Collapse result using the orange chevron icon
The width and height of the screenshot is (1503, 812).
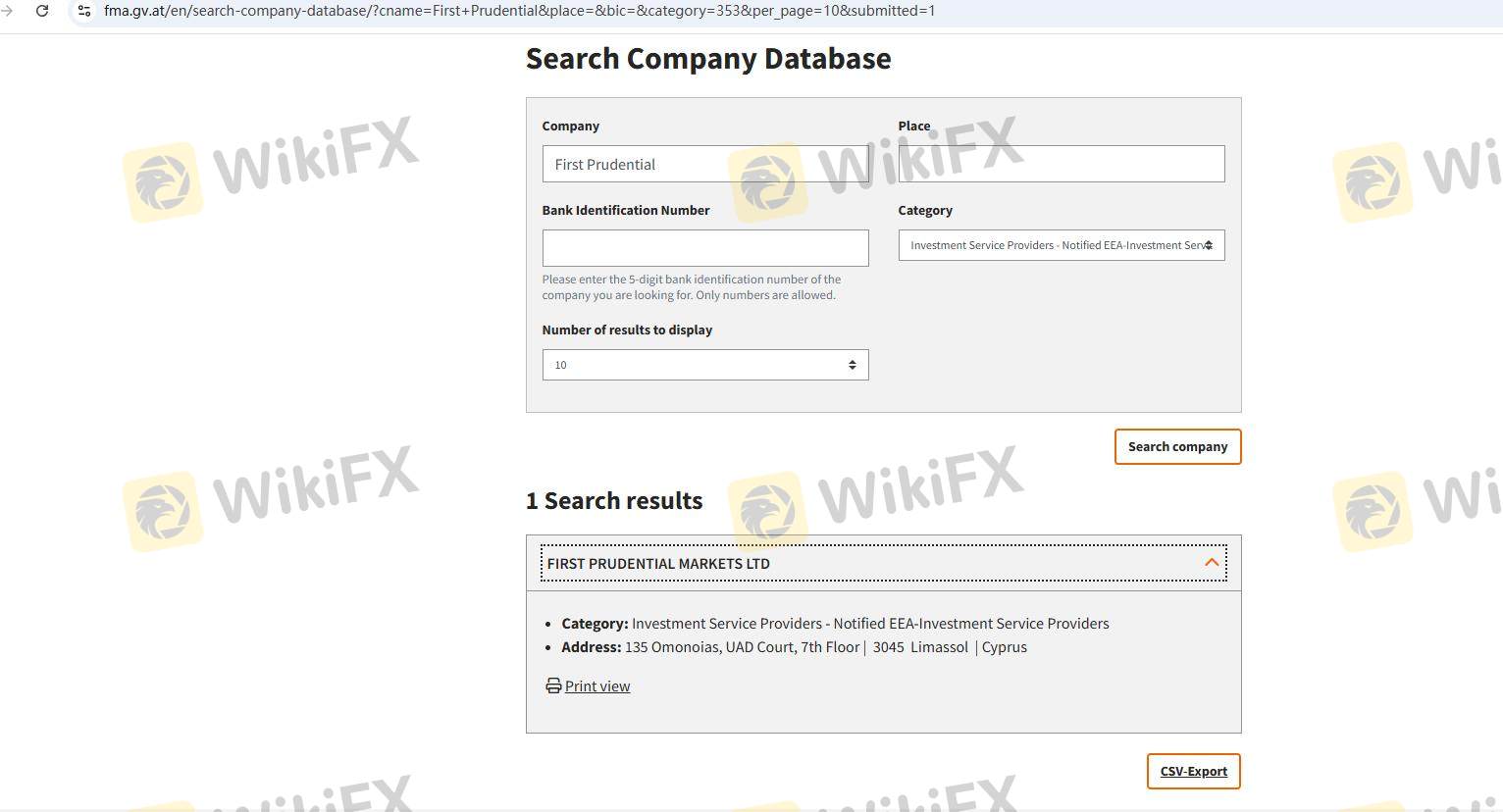pyautogui.click(x=1212, y=563)
